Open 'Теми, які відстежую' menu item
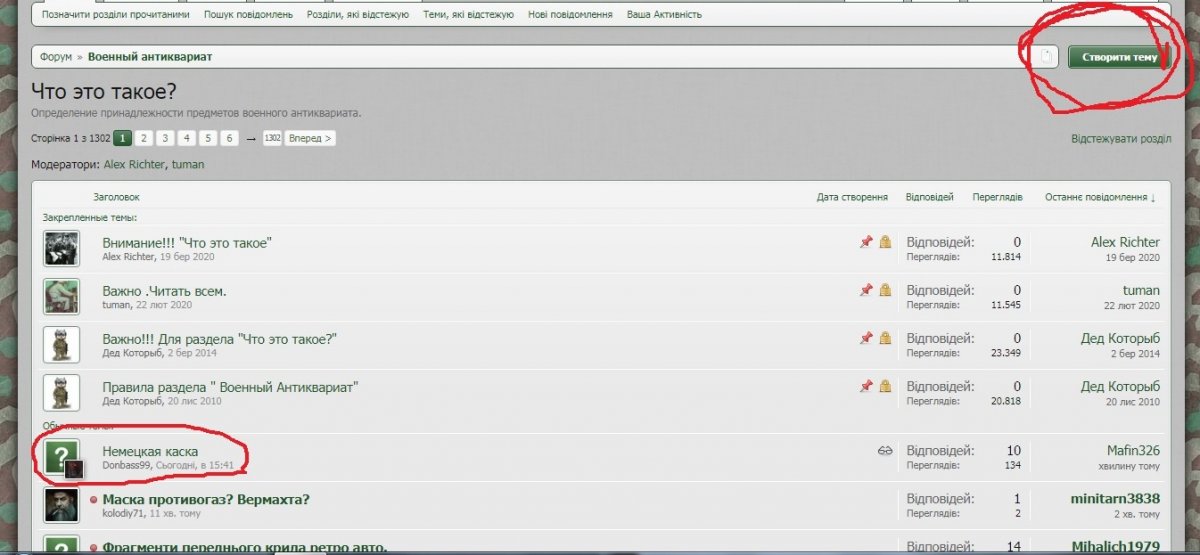1200x555 pixels. click(469, 15)
